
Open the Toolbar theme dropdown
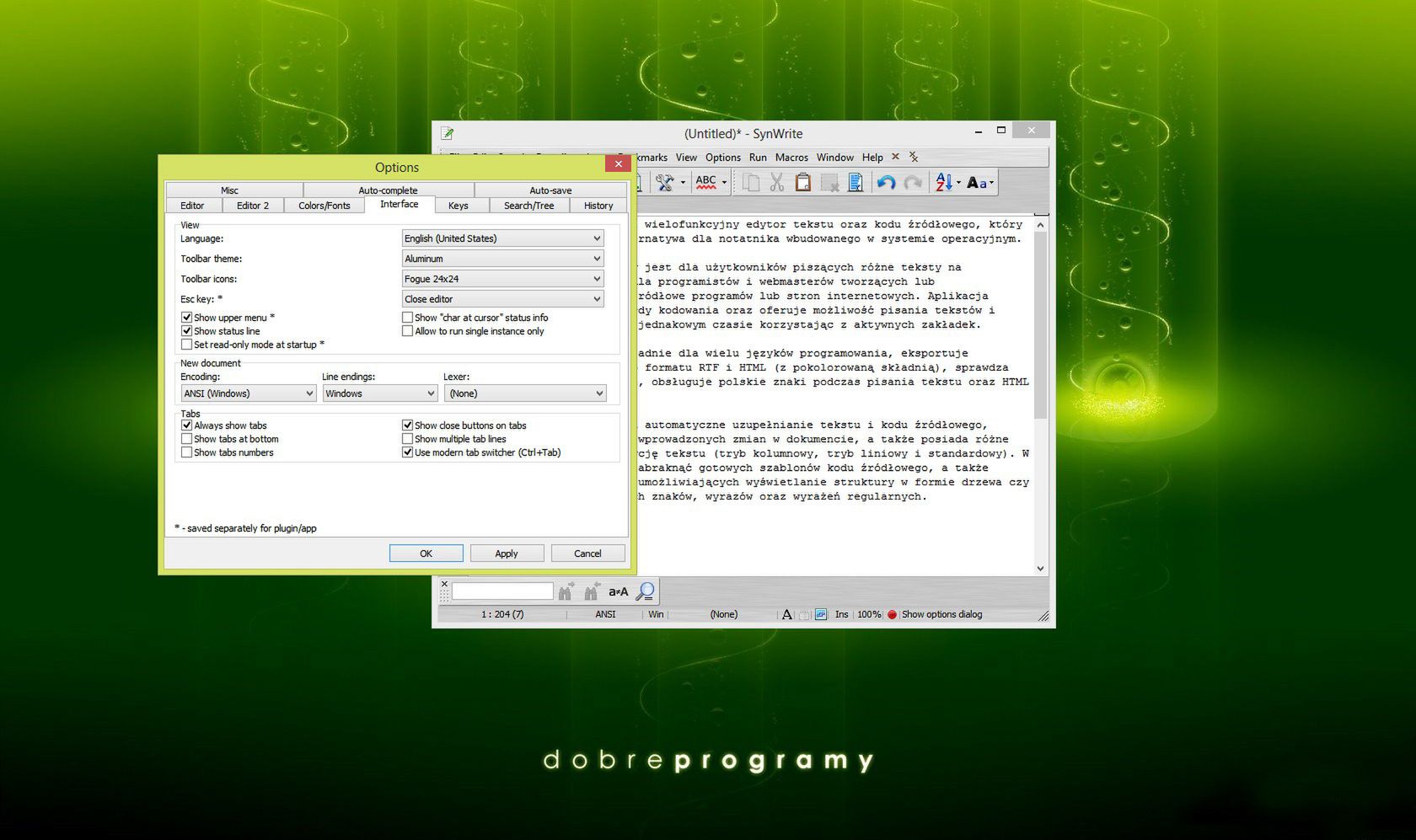(x=502, y=259)
